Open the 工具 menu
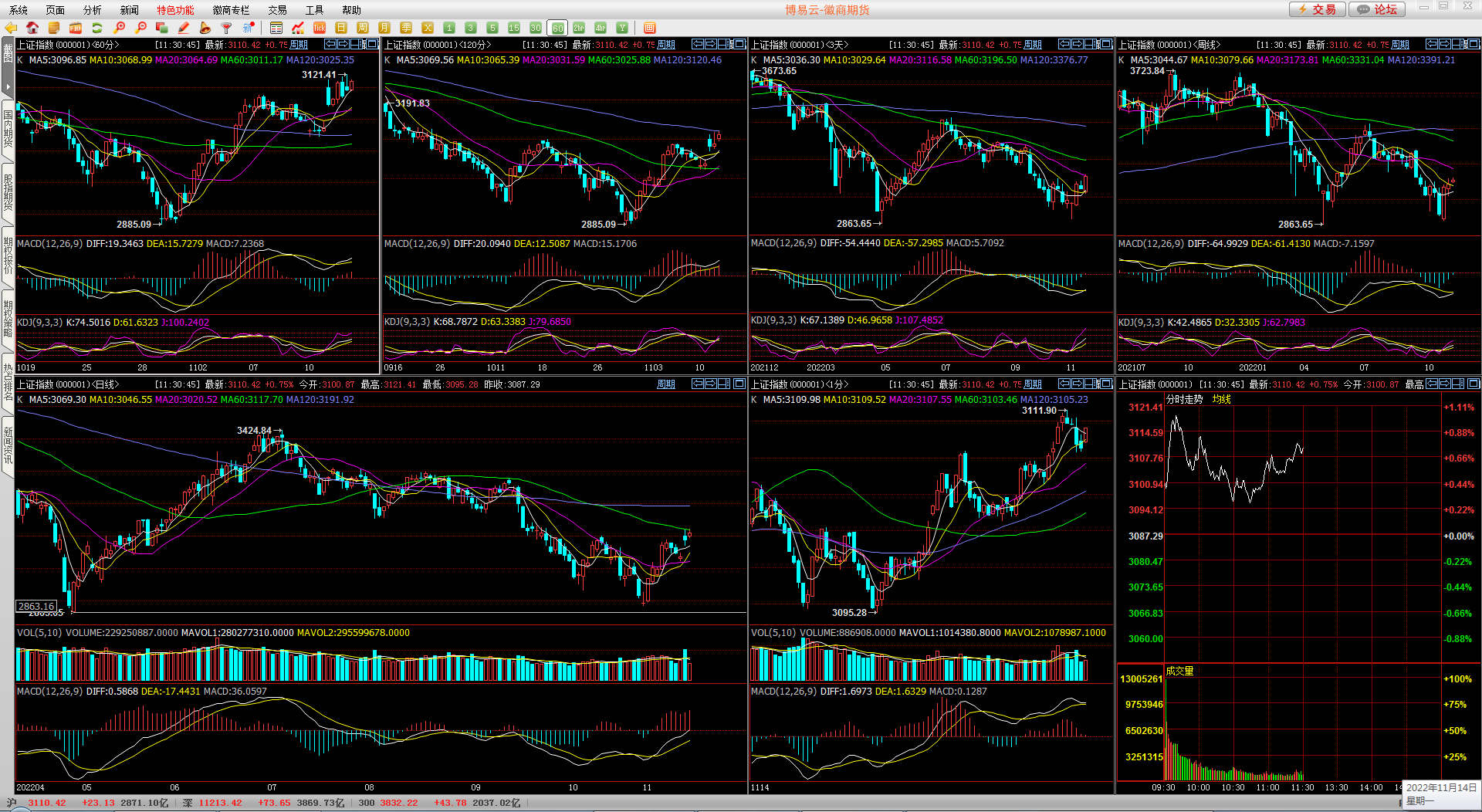1482x812 pixels. coord(315,10)
